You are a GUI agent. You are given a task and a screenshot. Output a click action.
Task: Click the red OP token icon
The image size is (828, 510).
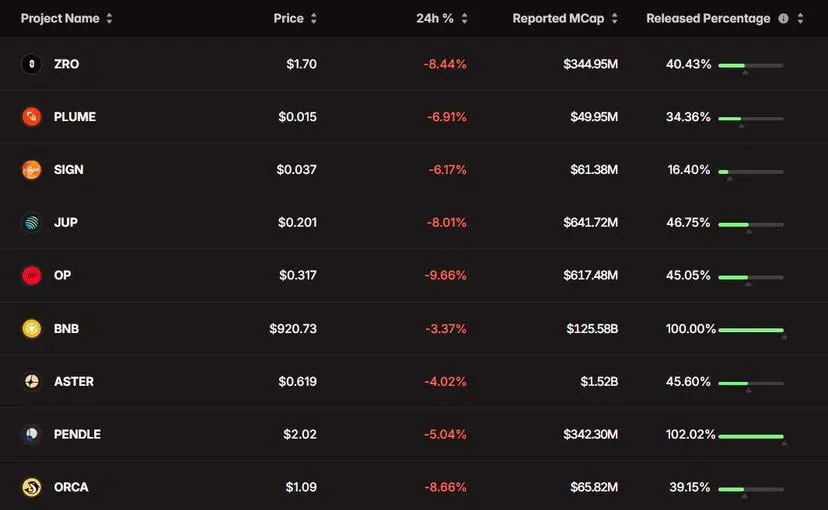[31, 276]
